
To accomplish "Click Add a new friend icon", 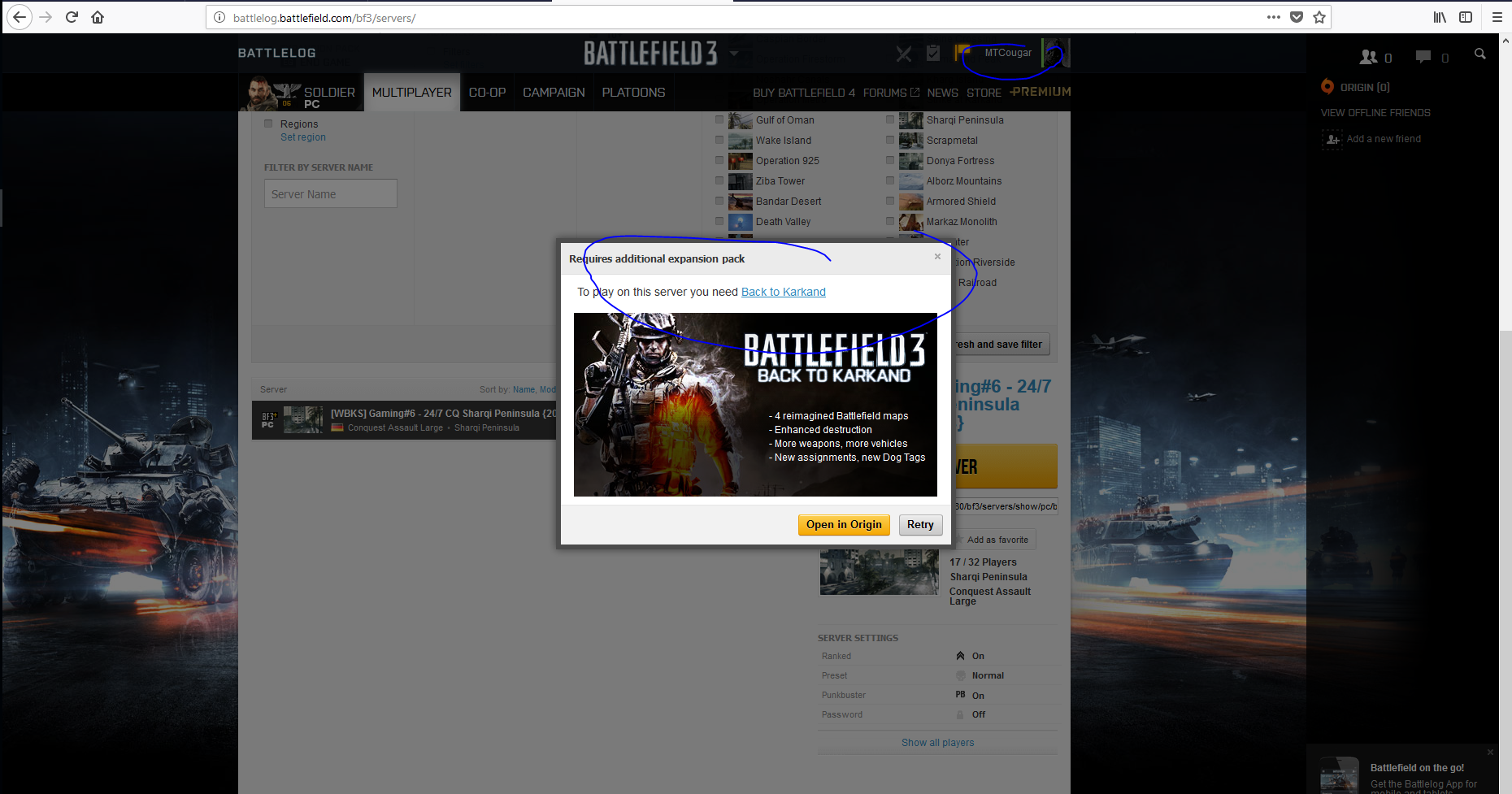I will [1332, 140].
